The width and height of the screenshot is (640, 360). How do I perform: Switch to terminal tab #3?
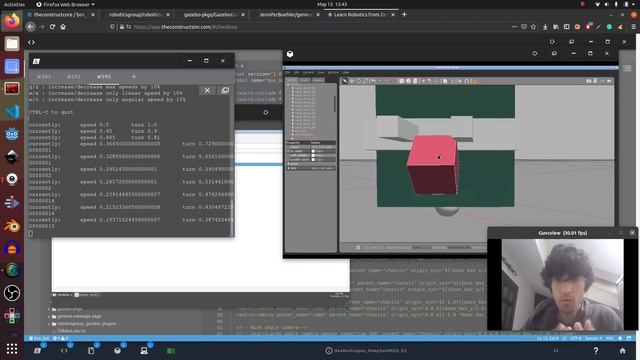click(104, 76)
